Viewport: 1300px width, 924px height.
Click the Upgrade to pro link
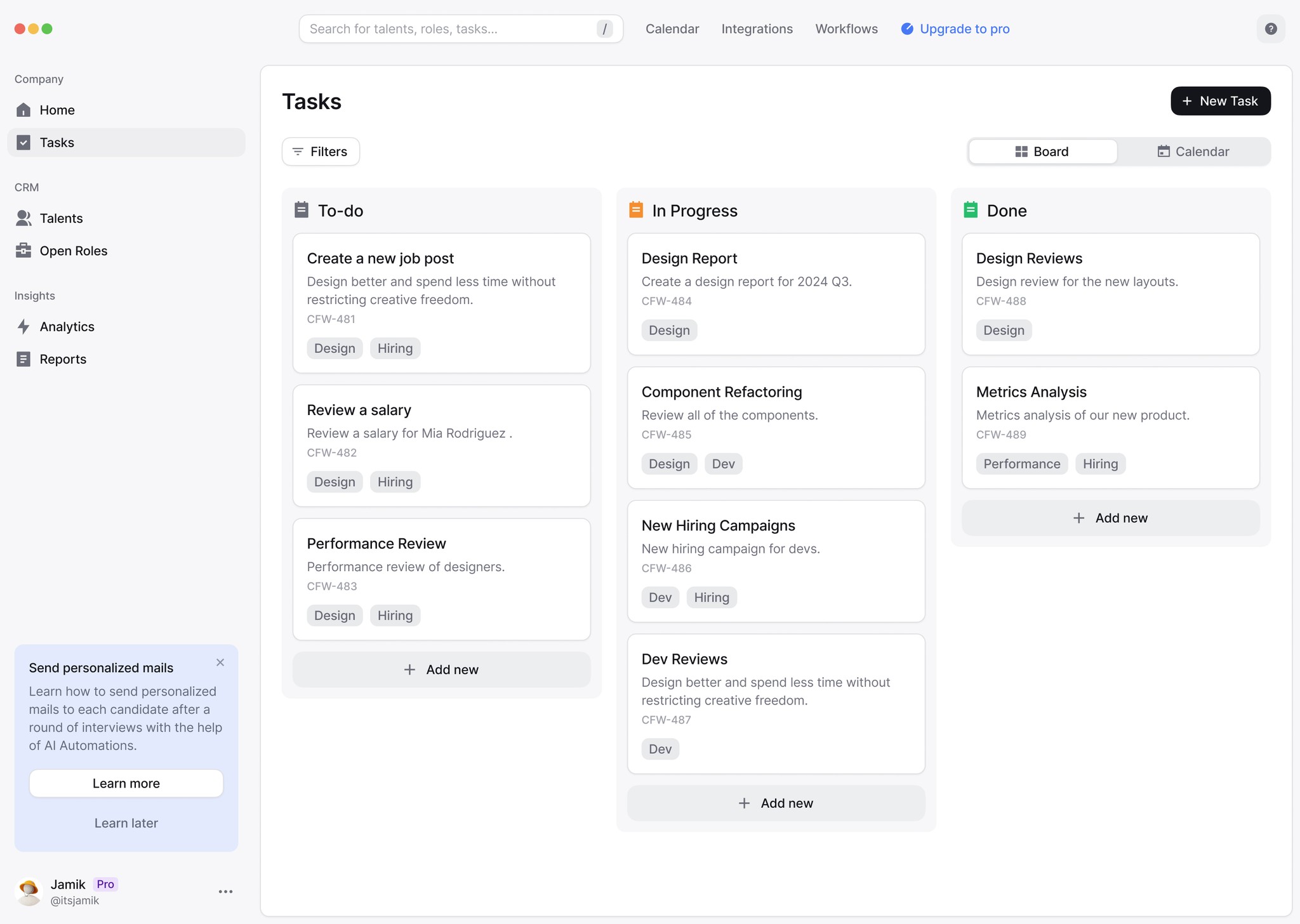tap(955, 29)
